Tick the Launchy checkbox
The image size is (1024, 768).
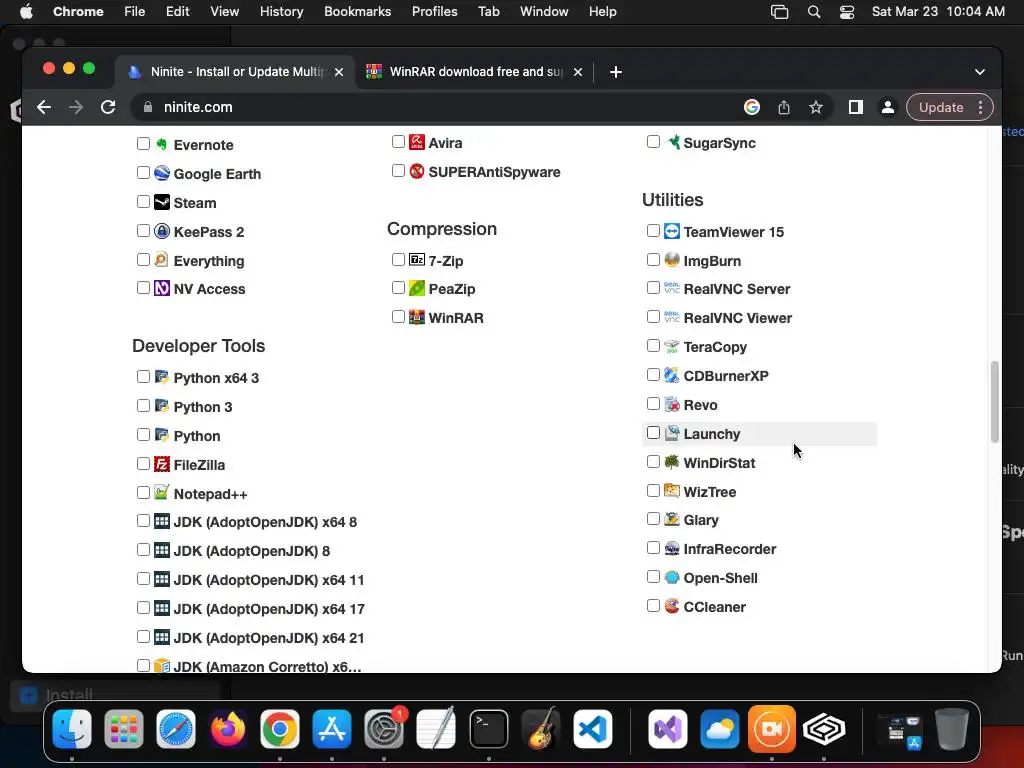click(x=653, y=432)
